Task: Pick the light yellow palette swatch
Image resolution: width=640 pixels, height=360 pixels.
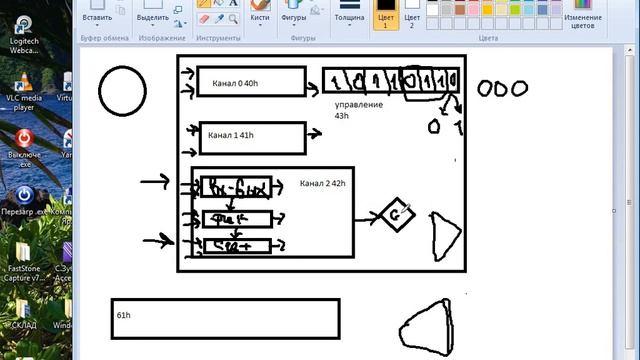Action: (x=501, y=9)
